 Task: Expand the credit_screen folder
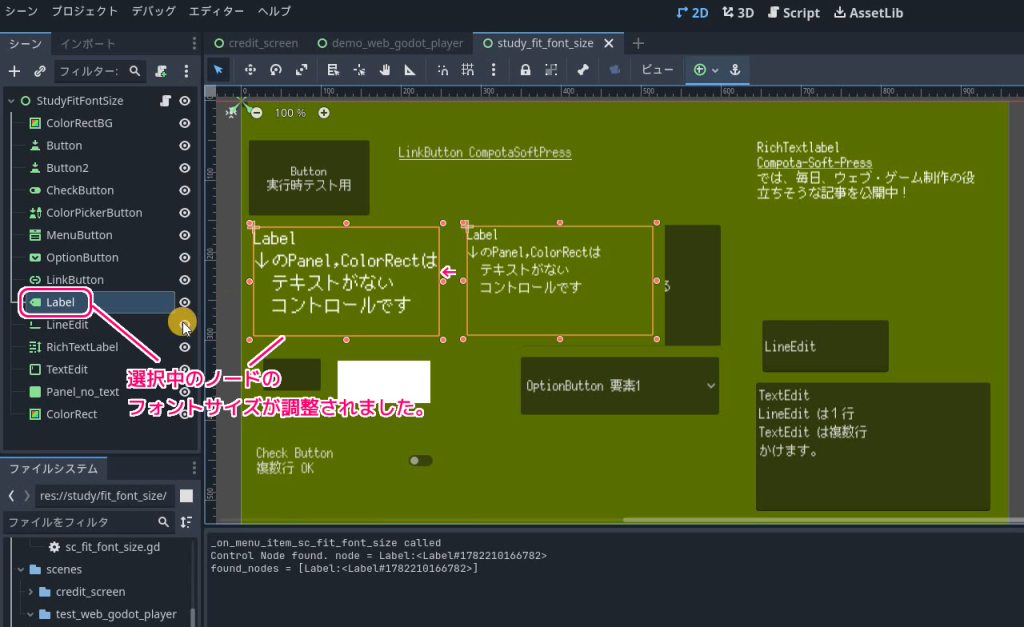coord(30,592)
